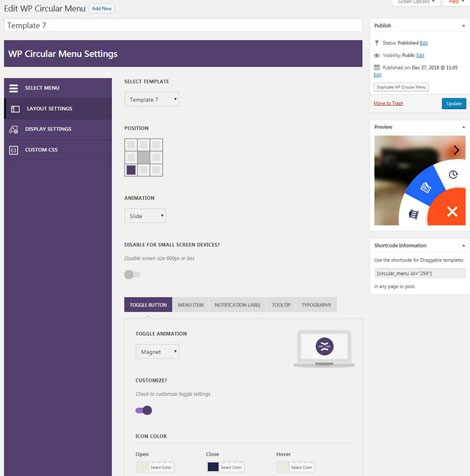This screenshot has width=470, height=476.
Task: Edit the published status link
Action: coord(424,43)
